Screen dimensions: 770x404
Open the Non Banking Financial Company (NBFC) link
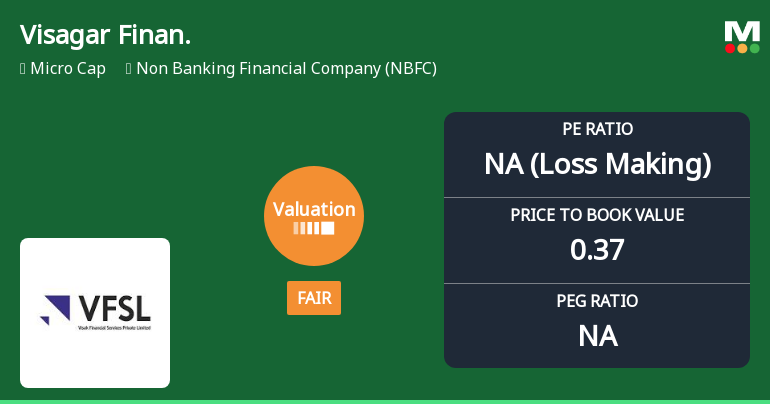pos(286,69)
